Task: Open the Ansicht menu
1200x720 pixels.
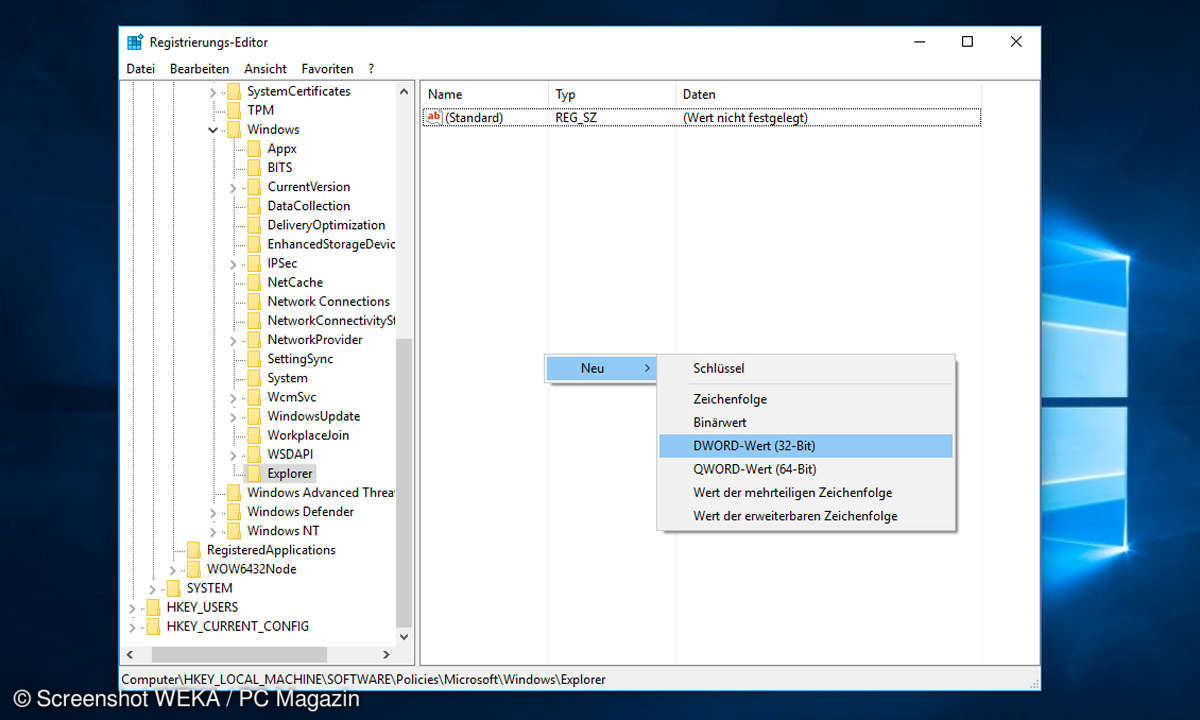Action: coord(266,69)
